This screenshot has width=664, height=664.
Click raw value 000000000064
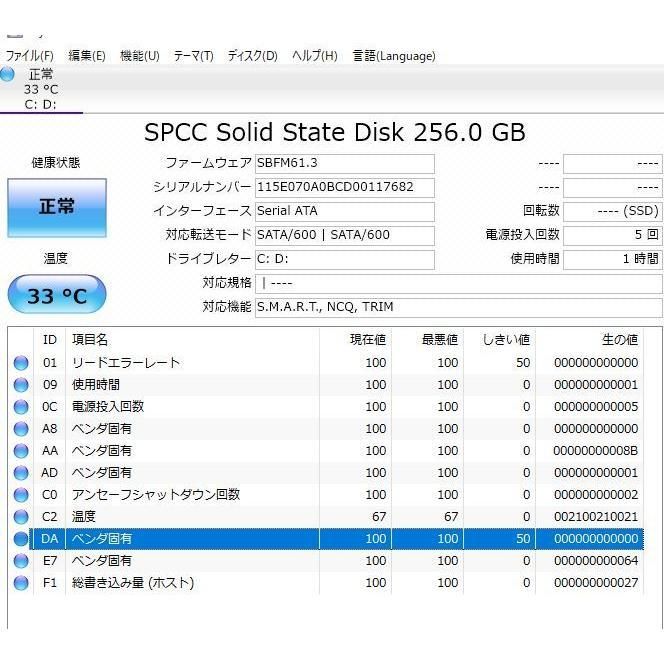(x=596, y=561)
